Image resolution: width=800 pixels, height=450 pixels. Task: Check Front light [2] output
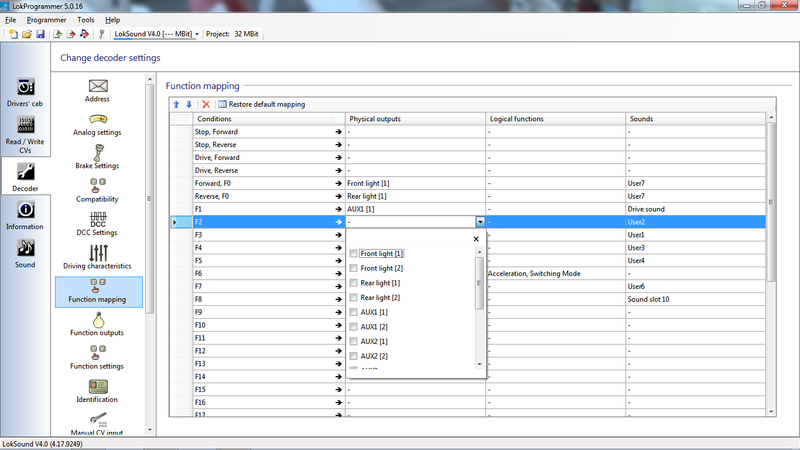tap(354, 268)
